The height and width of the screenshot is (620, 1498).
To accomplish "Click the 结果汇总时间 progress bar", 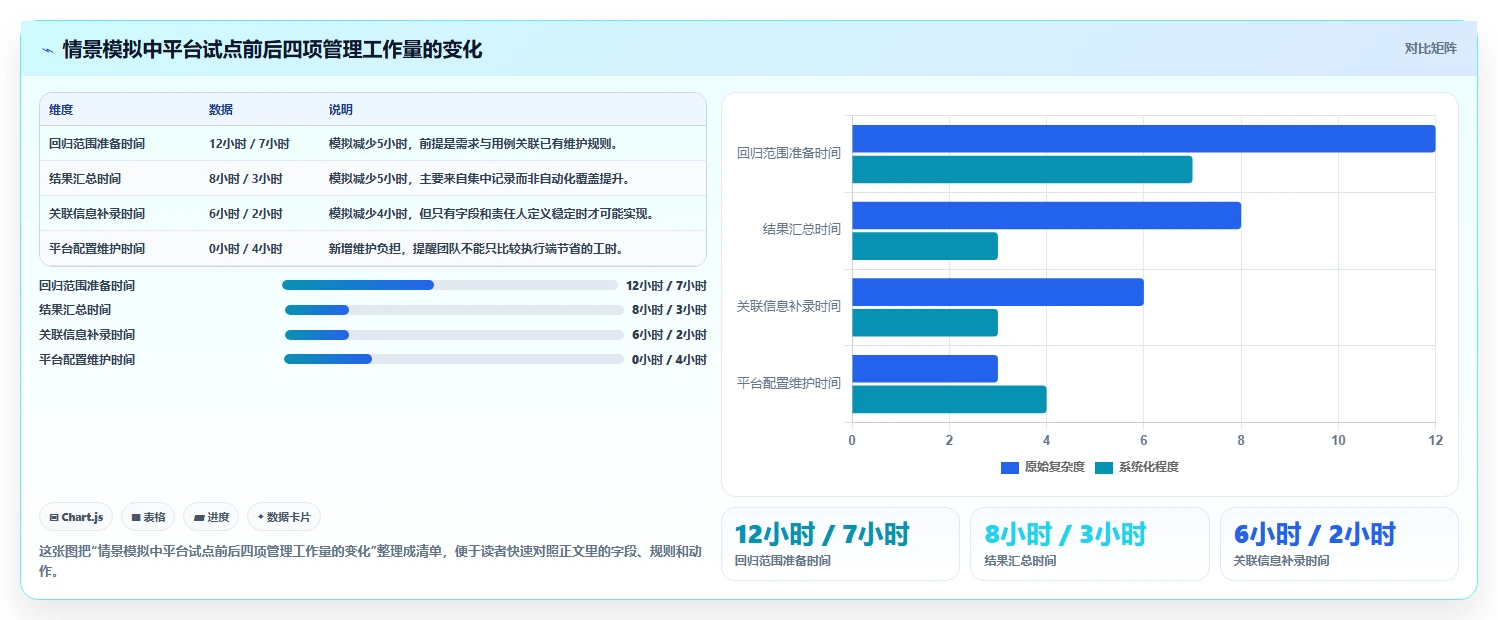I will [454, 310].
